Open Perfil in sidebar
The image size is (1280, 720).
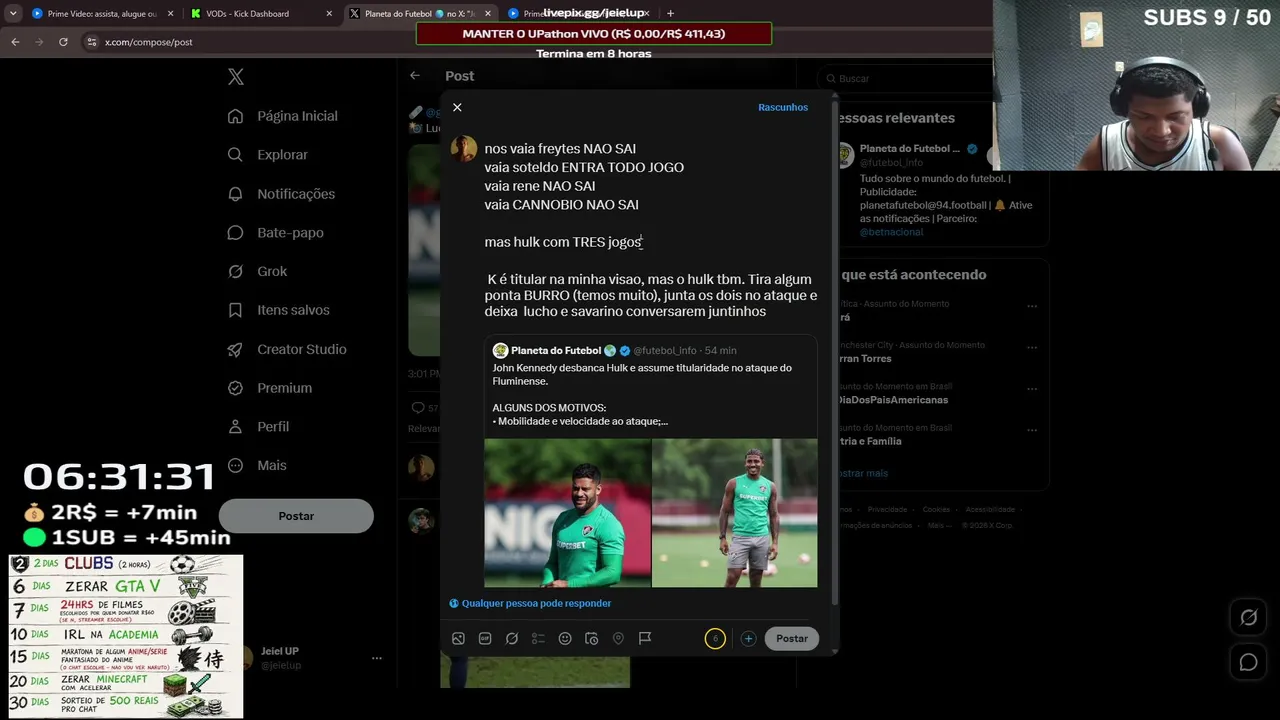(x=259, y=426)
